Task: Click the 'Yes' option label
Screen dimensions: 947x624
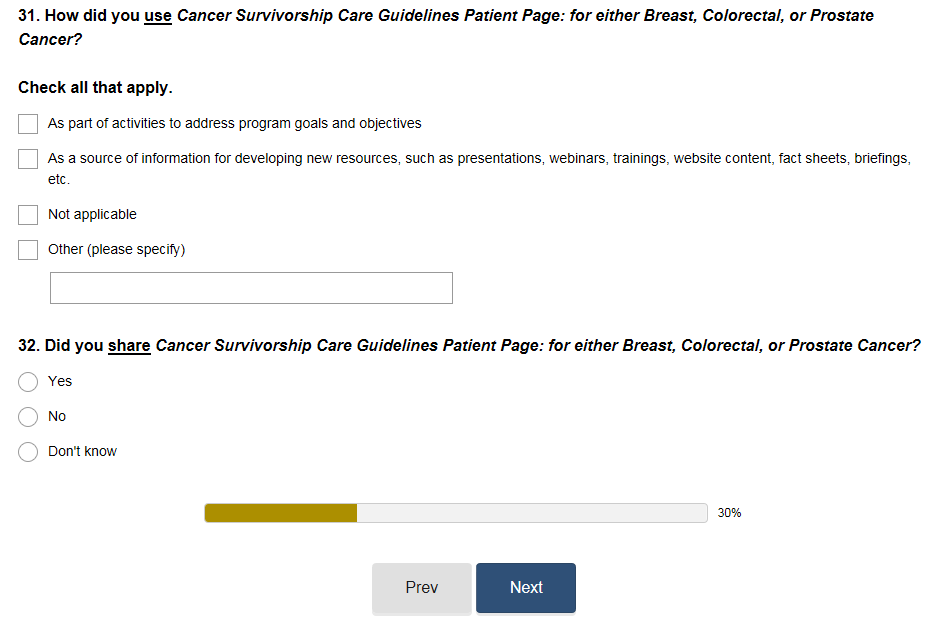Action: (60, 382)
